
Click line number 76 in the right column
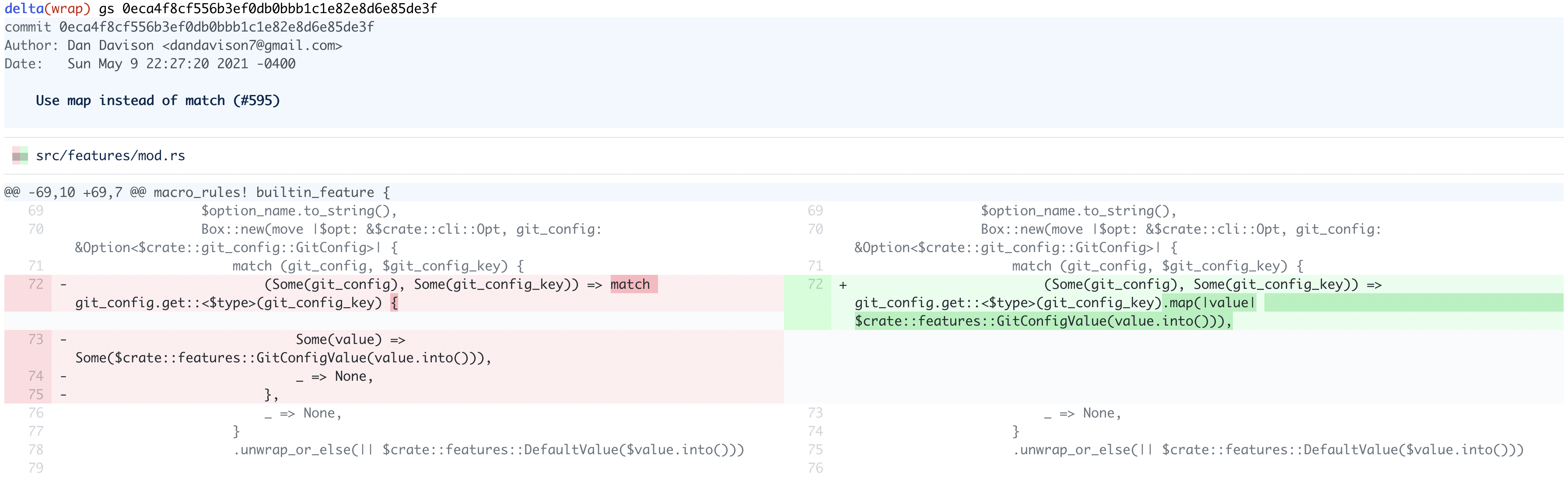click(x=815, y=467)
